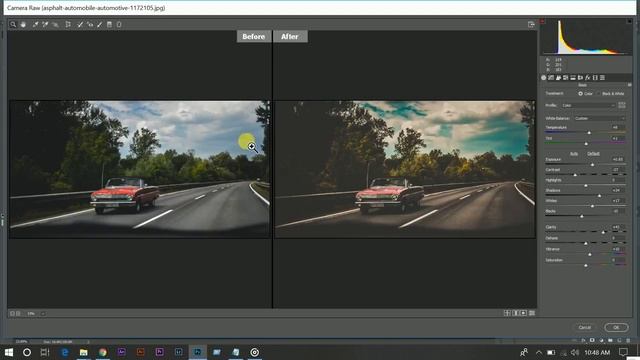Open the Detail panel tab
Image resolution: width=640 pixels, height=360 pixels.
558,78
